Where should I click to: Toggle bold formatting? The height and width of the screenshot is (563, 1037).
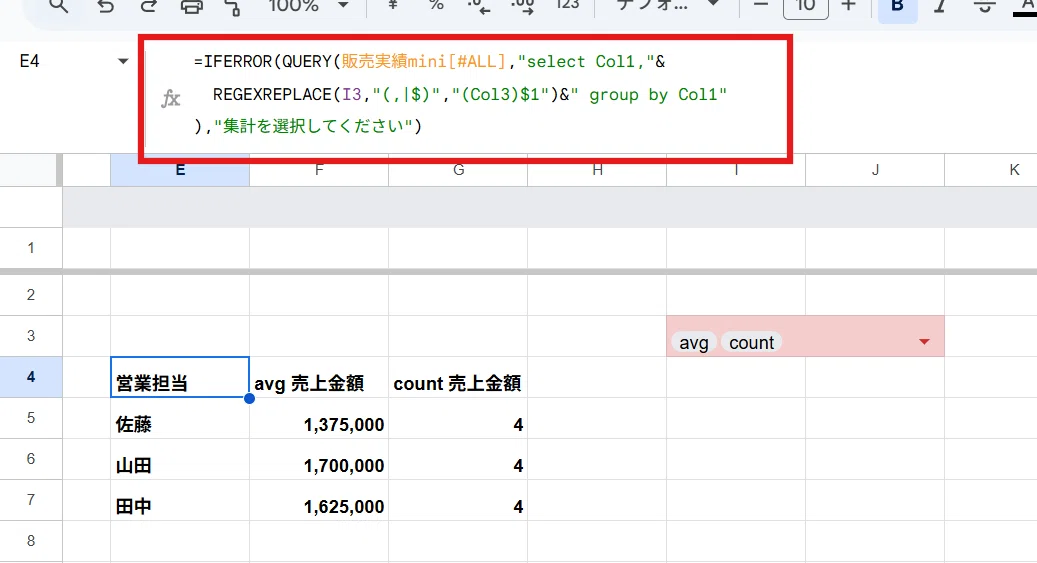(x=897, y=8)
